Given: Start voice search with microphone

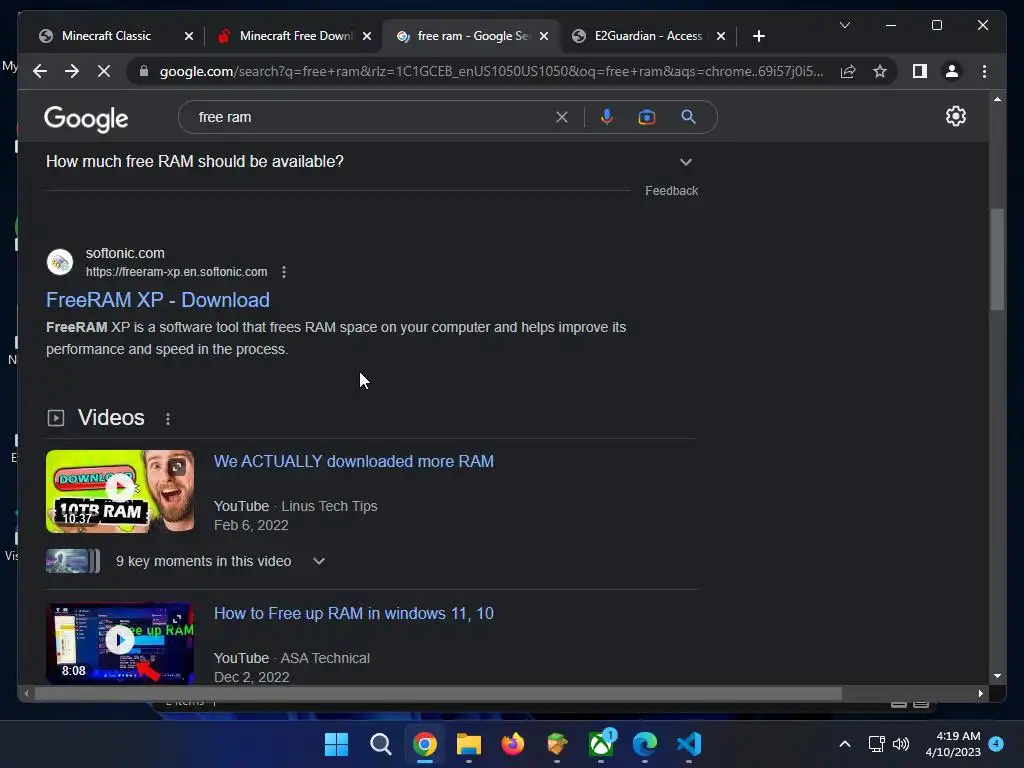Looking at the screenshot, I should coord(607,117).
